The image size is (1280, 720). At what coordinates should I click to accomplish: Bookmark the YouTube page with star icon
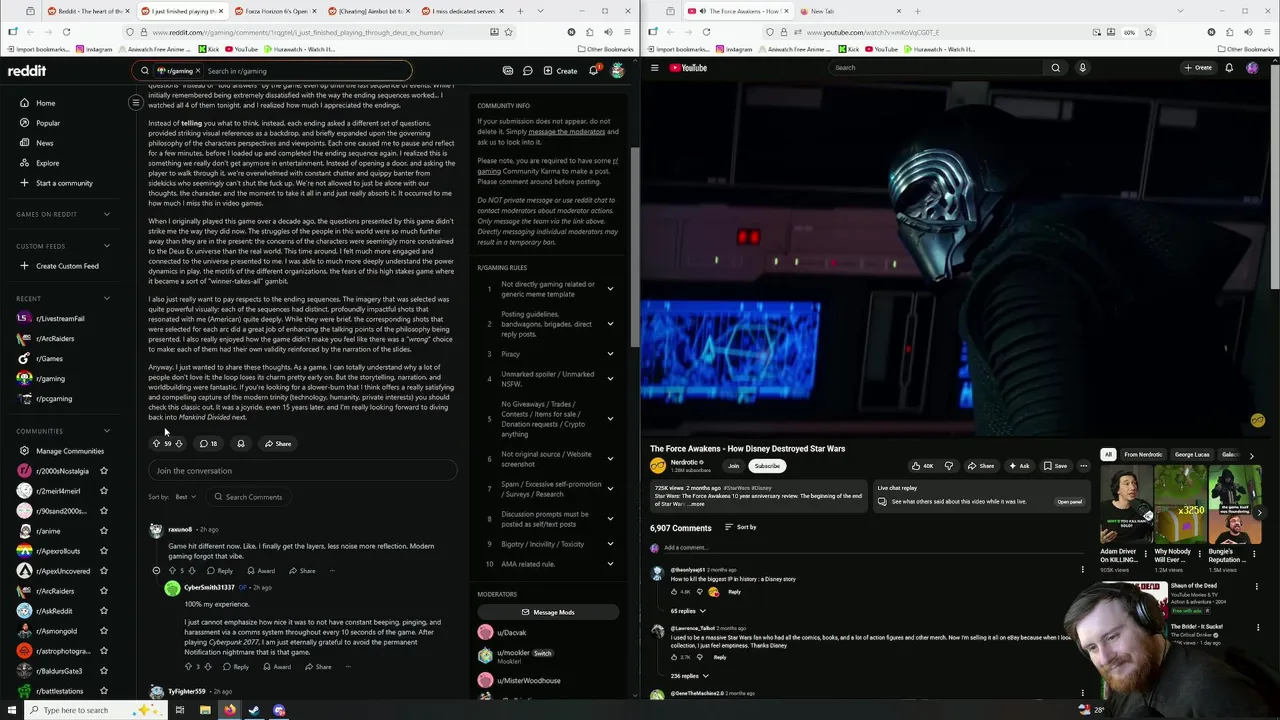coord(1148,32)
